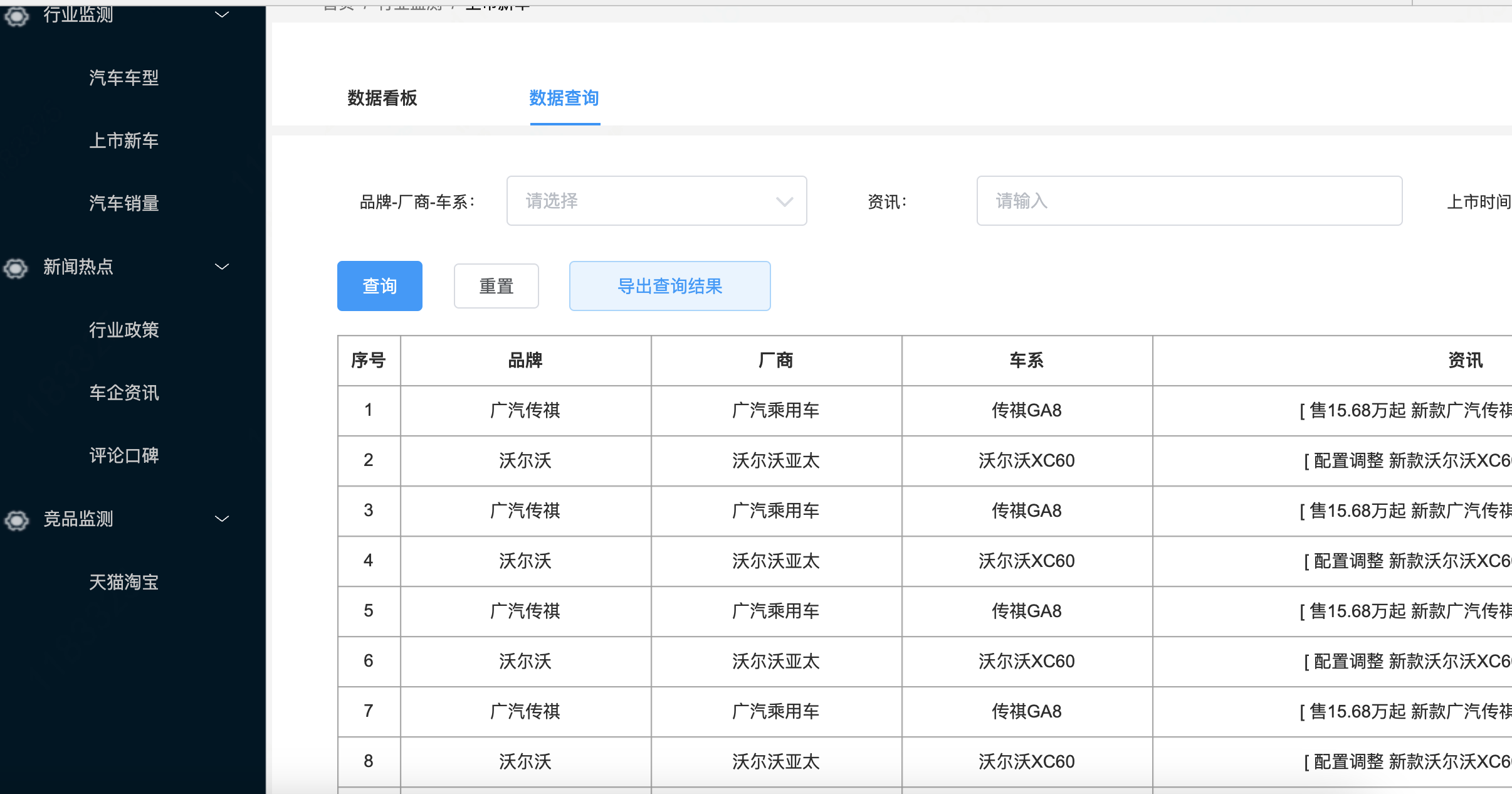
Task: Click 传祺GA8 cell in row 5
Action: tap(1027, 611)
